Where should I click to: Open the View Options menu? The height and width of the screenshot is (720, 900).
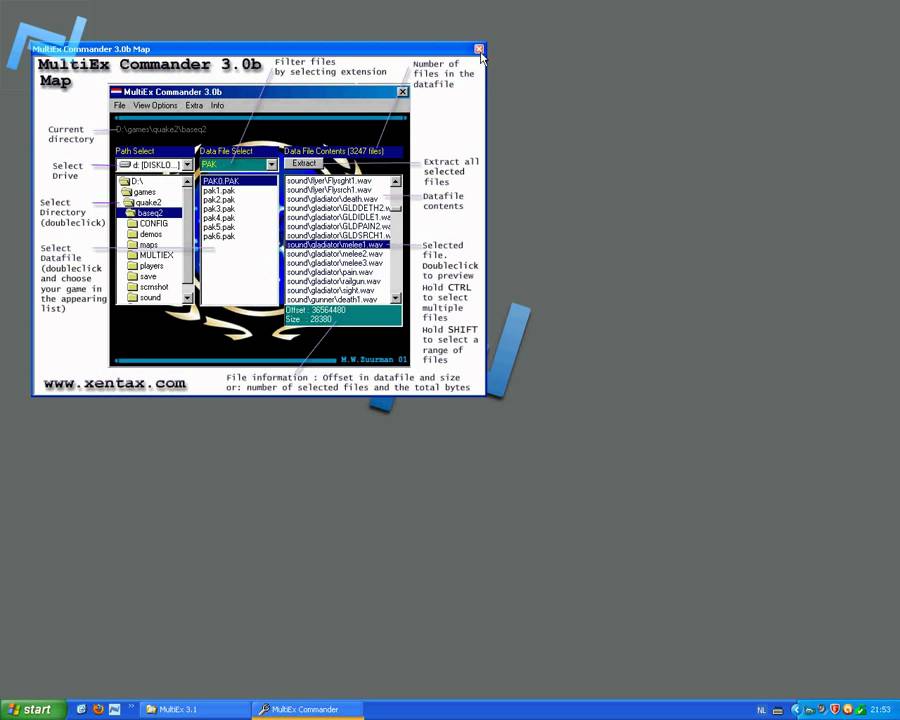155,106
